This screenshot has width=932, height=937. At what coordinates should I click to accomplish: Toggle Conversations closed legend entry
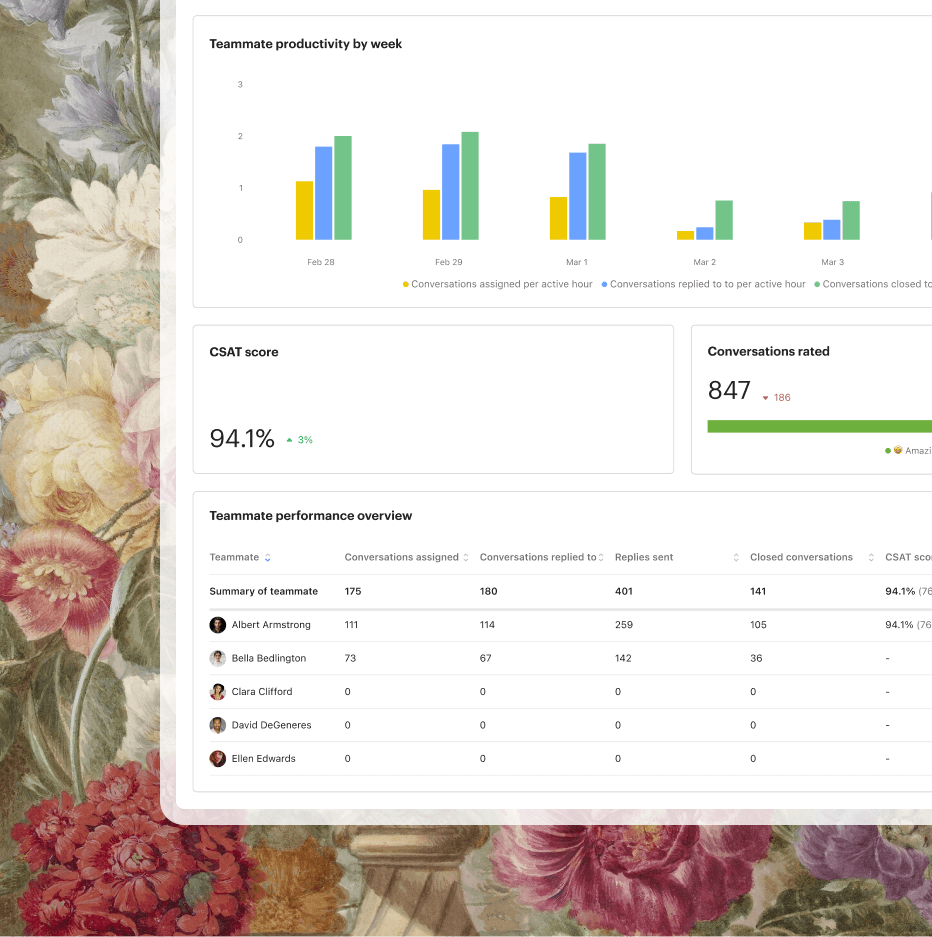873,284
